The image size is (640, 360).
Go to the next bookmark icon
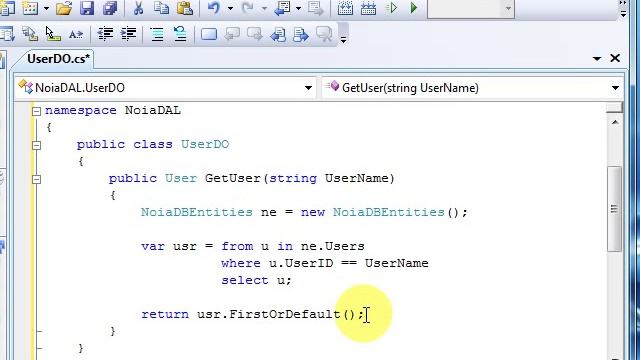254,34
